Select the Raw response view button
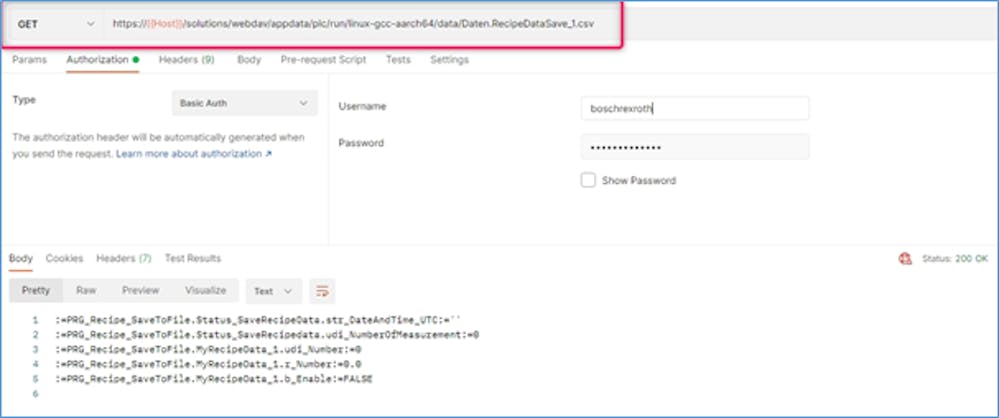999x418 pixels. tap(86, 290)
